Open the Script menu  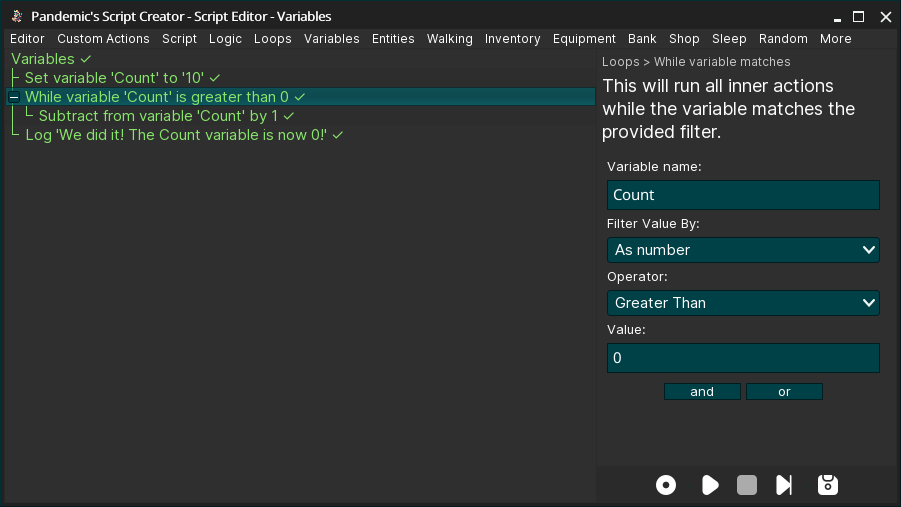[179, 39]
